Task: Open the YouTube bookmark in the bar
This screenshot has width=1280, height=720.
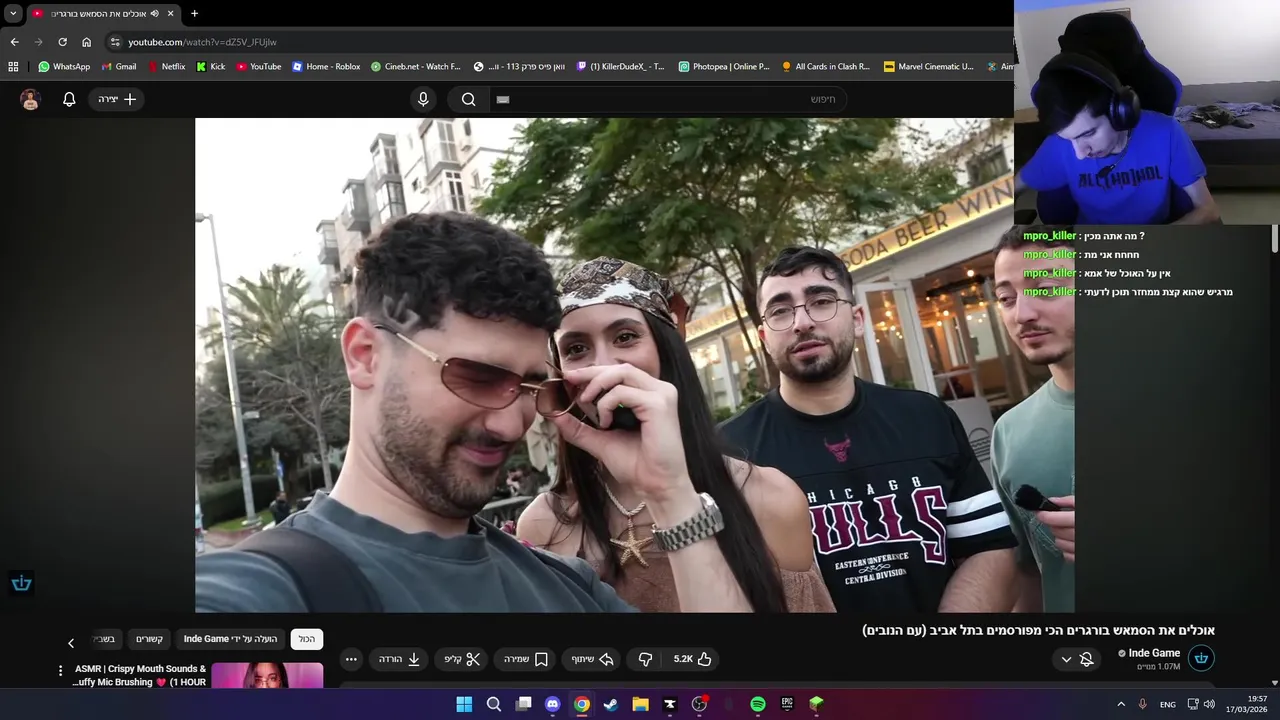Action: click(259, 67)
